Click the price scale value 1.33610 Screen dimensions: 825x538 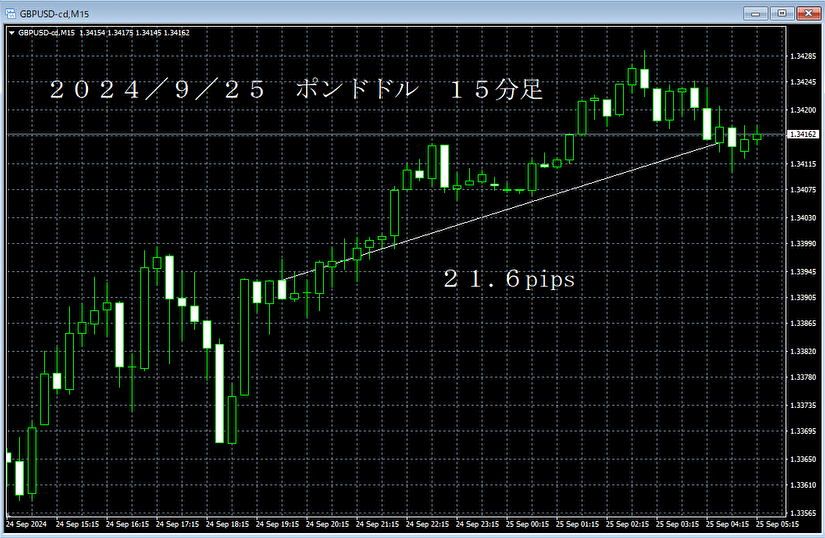(x=803, y=485)
